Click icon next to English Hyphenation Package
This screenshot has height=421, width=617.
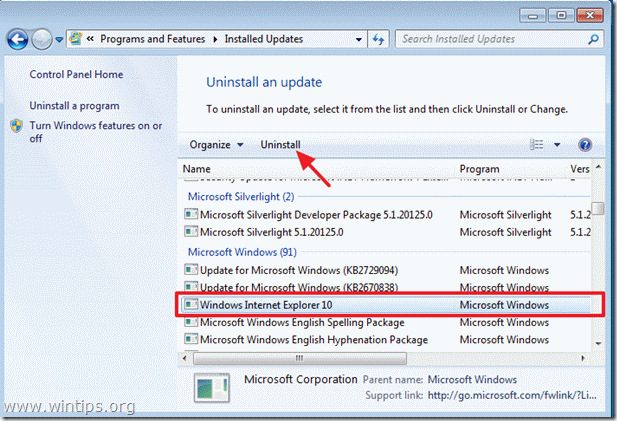point(191,339)
